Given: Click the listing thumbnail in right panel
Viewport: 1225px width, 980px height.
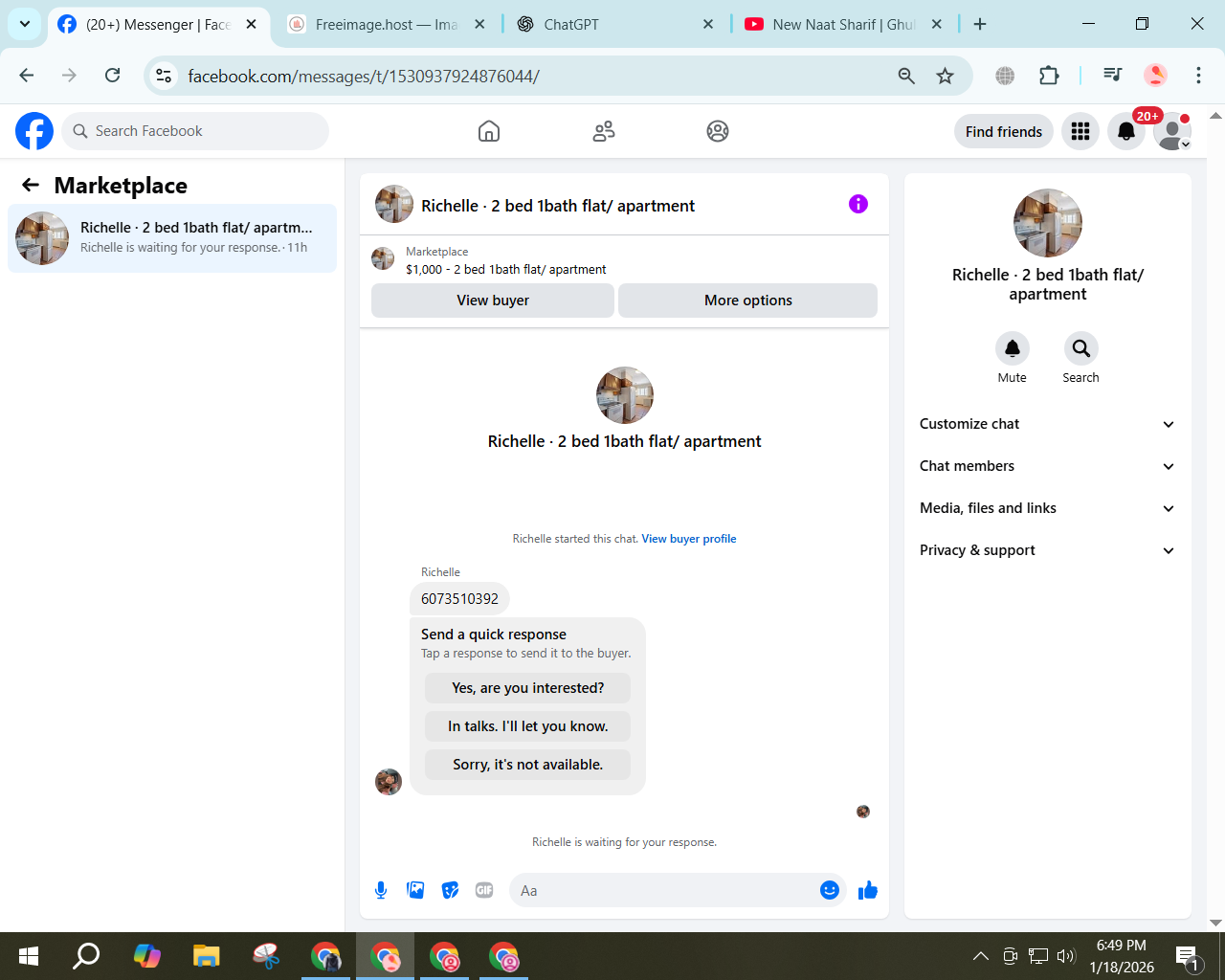Looking at the screenshot, I should pyautogui.click(x=1048, y=223).
